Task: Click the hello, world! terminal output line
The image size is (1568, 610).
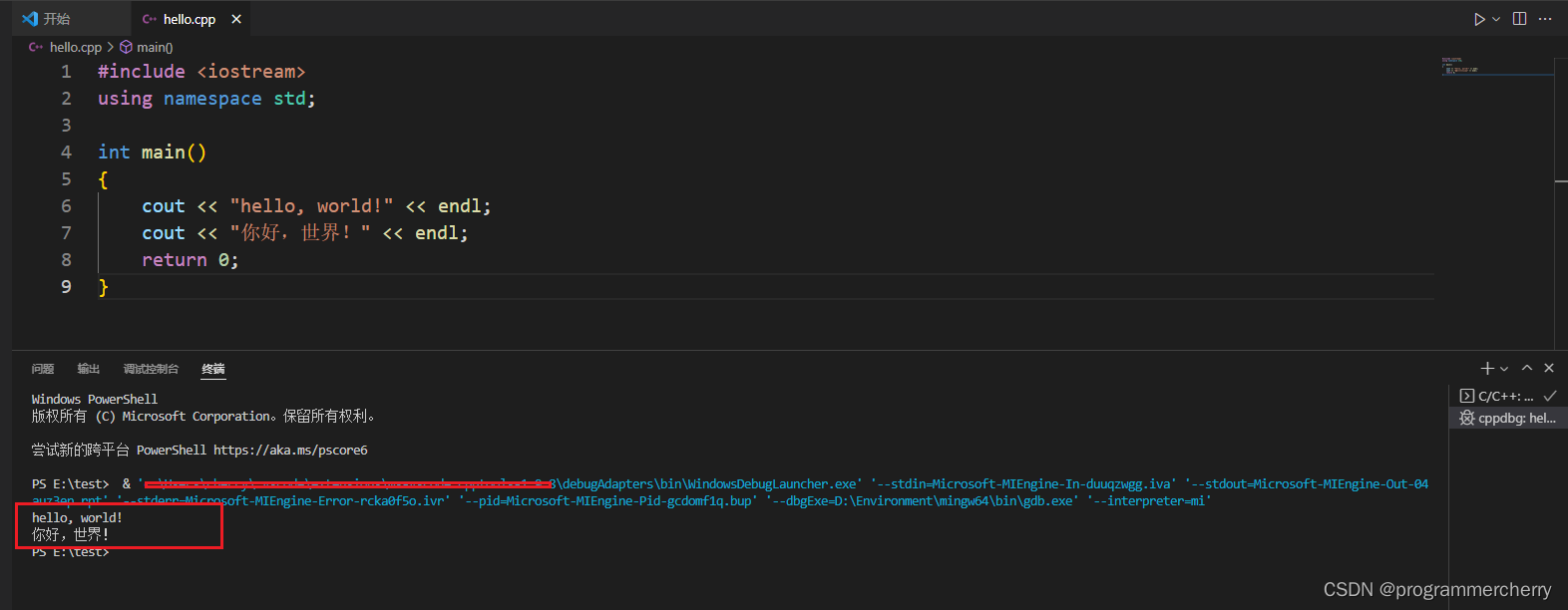Action: pos(77,518)
